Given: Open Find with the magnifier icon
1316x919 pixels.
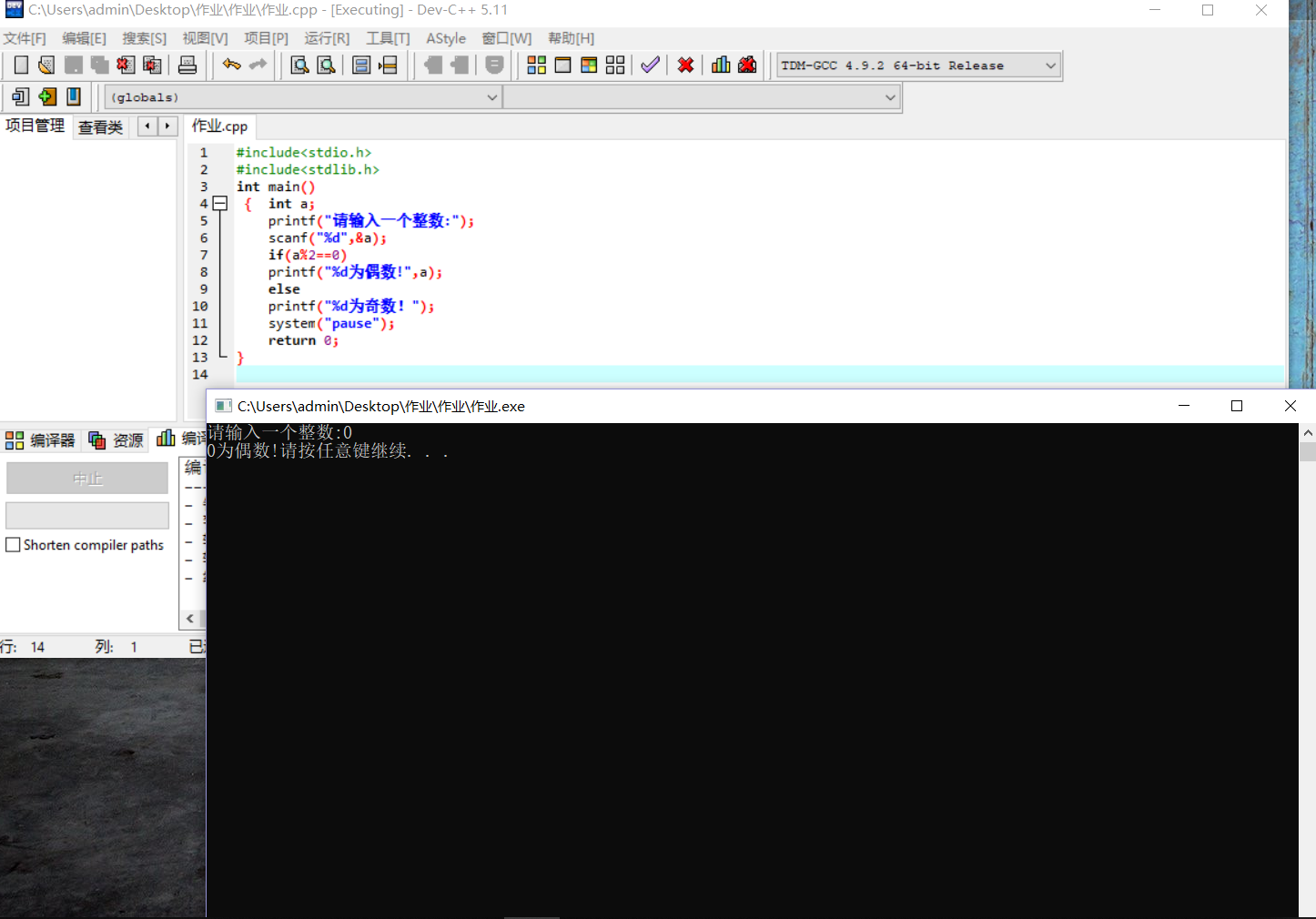Looking at the screenshot, I should [x=299, y=66].
